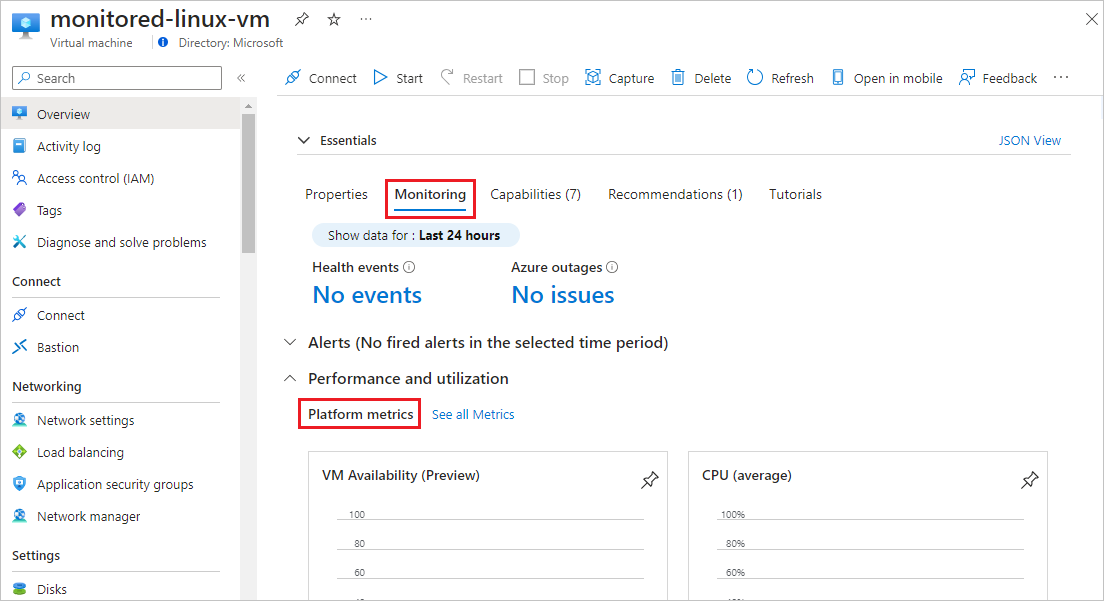The height and width of the screenshot is (601, 1104).
Task: Expand the Alerts section
Action: pos(290,342)
